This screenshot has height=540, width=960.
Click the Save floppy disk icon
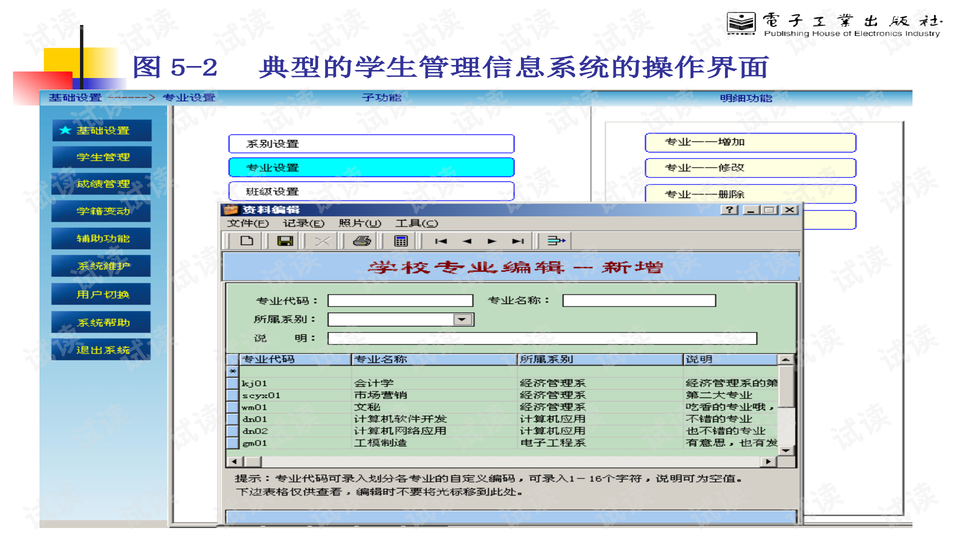(285, 241)
